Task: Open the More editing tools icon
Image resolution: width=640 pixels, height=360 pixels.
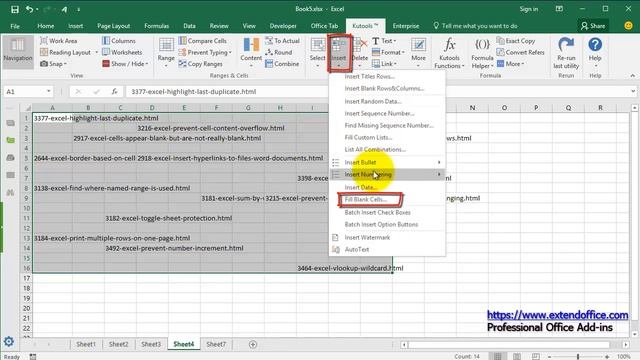Action: point(418,45)
